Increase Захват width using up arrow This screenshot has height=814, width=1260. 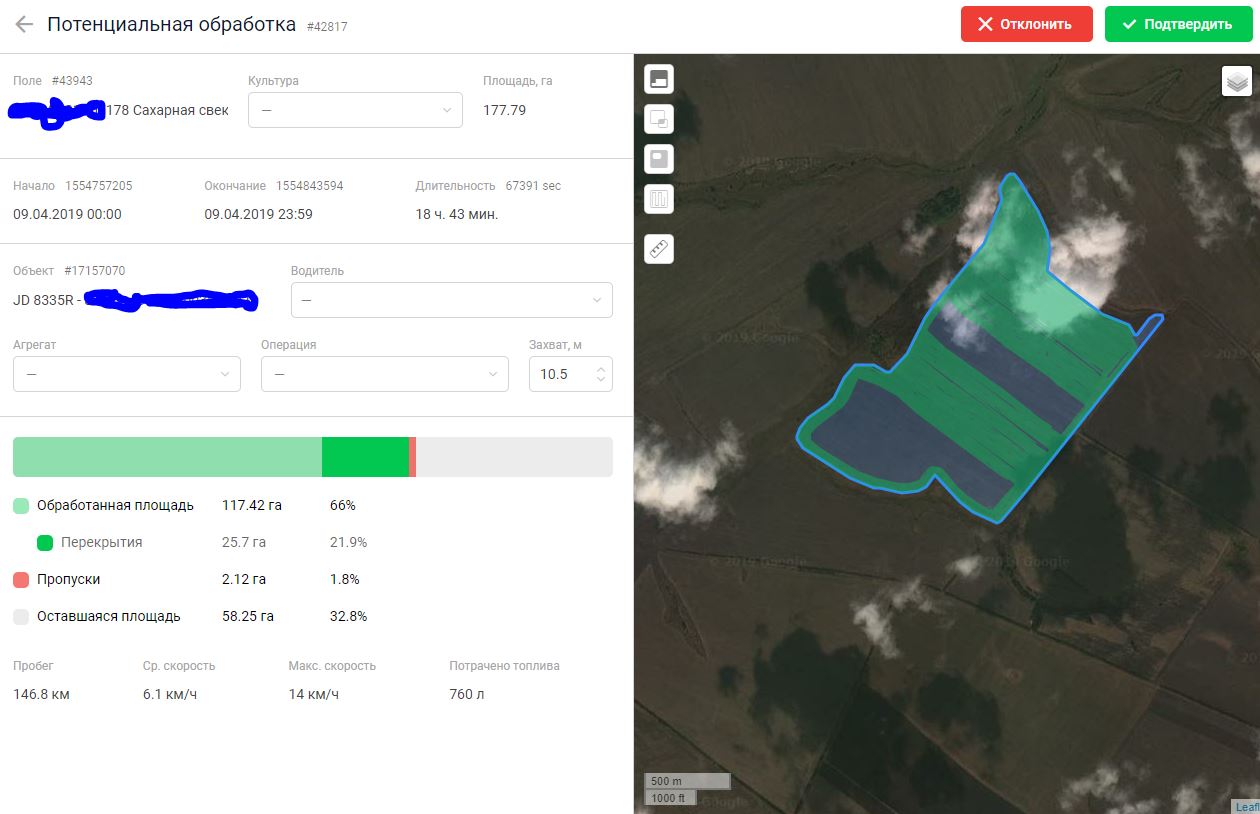(600, 368)
